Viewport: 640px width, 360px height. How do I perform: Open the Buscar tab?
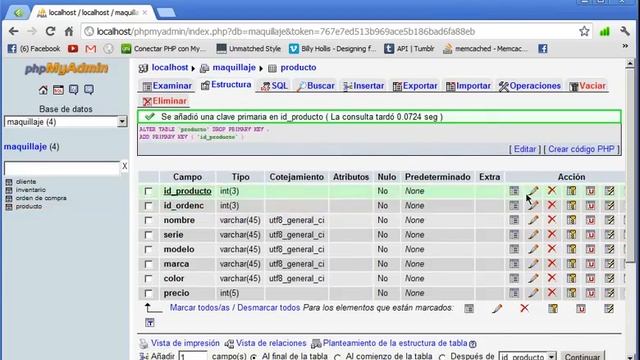coord(316,86)
